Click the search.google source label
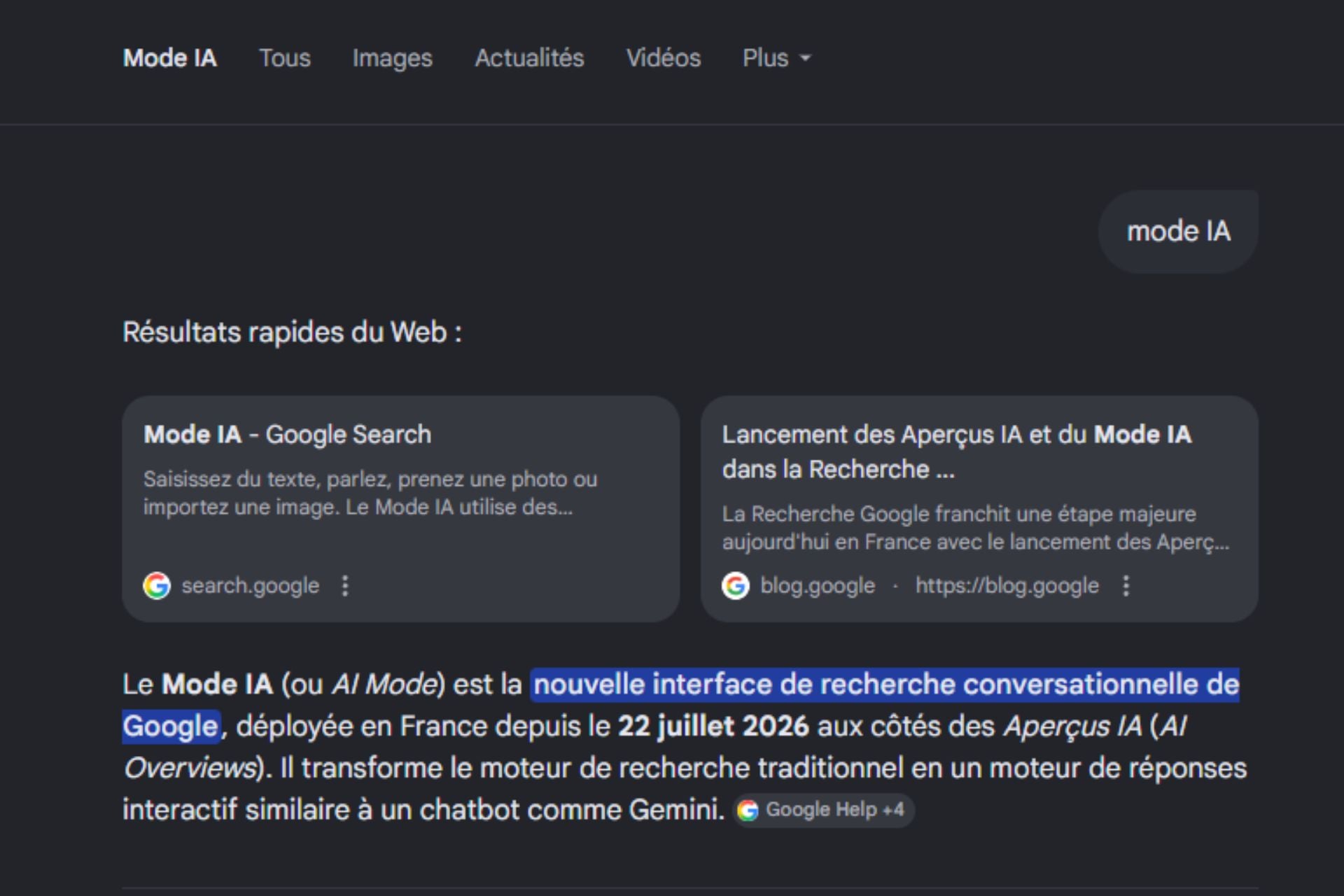The height and width of the screenshot is (896, 1344). (x=250, y=586)
